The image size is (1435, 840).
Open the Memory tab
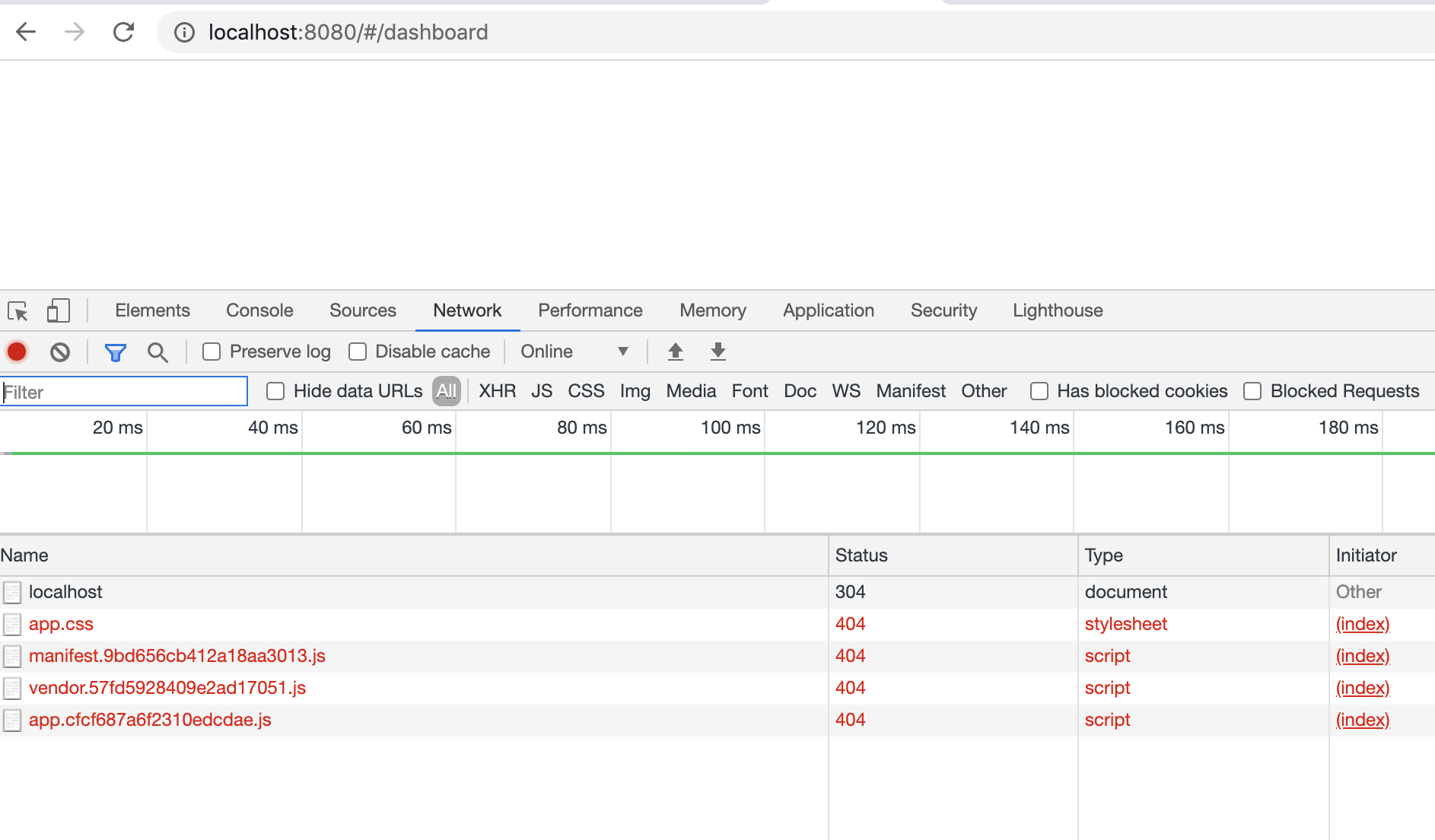[x=713, y=310]
